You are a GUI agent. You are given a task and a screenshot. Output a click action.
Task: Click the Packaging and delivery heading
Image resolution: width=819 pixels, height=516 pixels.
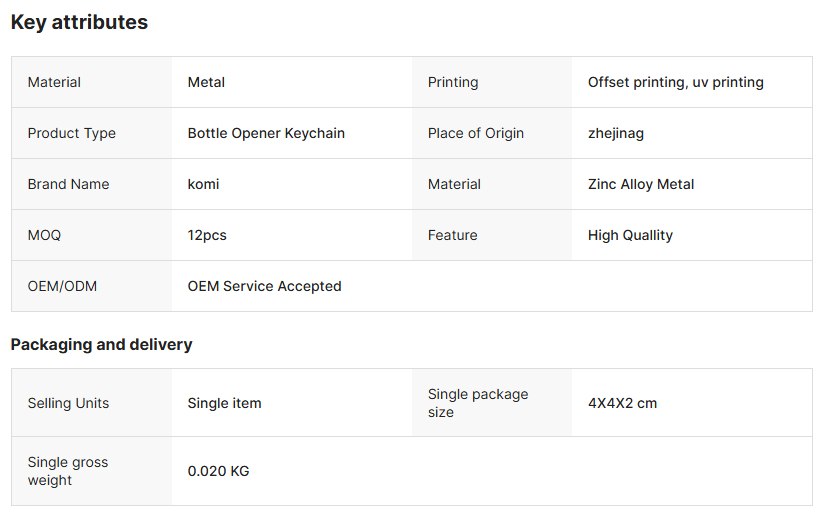pyautogui.click(x=101, y=344)
